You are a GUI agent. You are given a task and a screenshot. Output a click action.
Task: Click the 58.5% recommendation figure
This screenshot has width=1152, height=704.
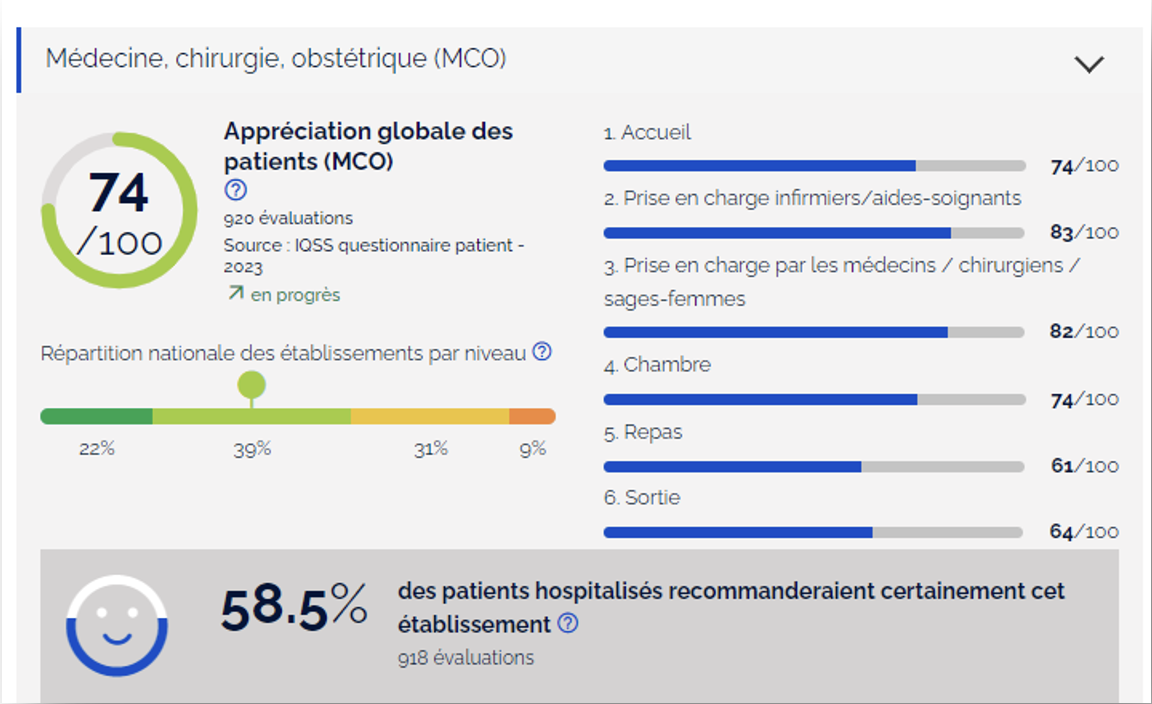[294, 608]
